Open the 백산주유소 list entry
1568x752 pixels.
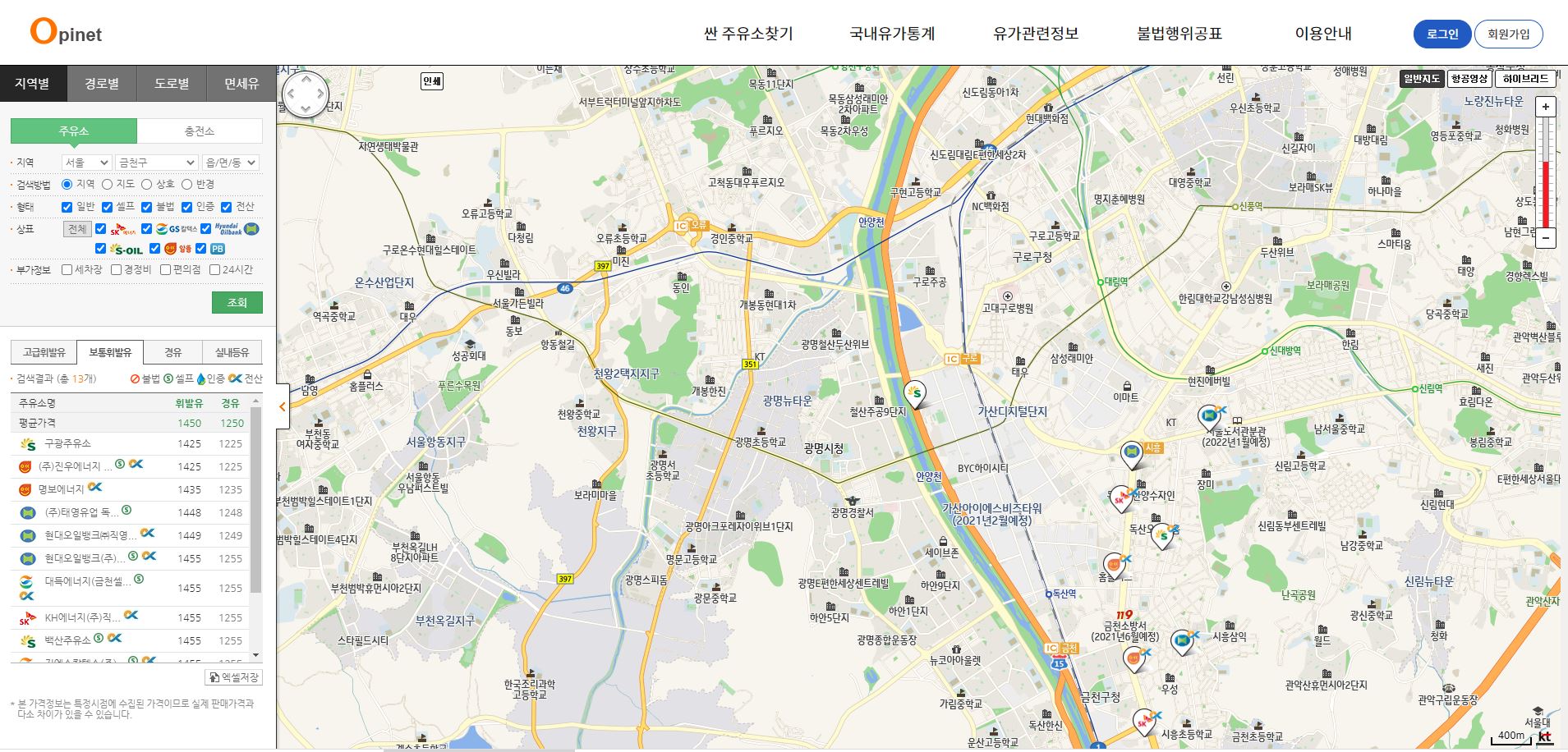(x=67, y=639)
